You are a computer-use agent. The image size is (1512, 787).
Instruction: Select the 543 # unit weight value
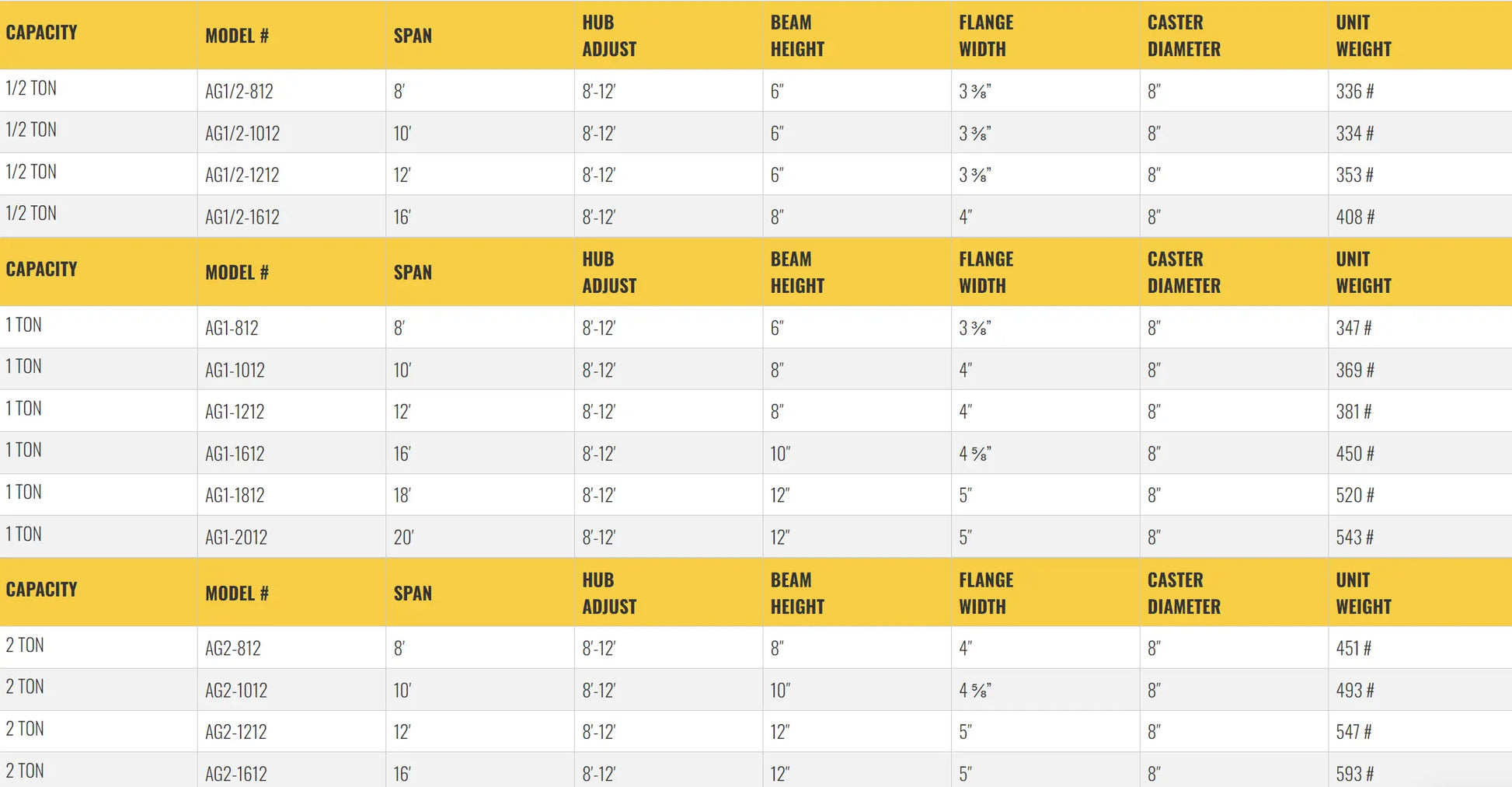coord(1354,538)
